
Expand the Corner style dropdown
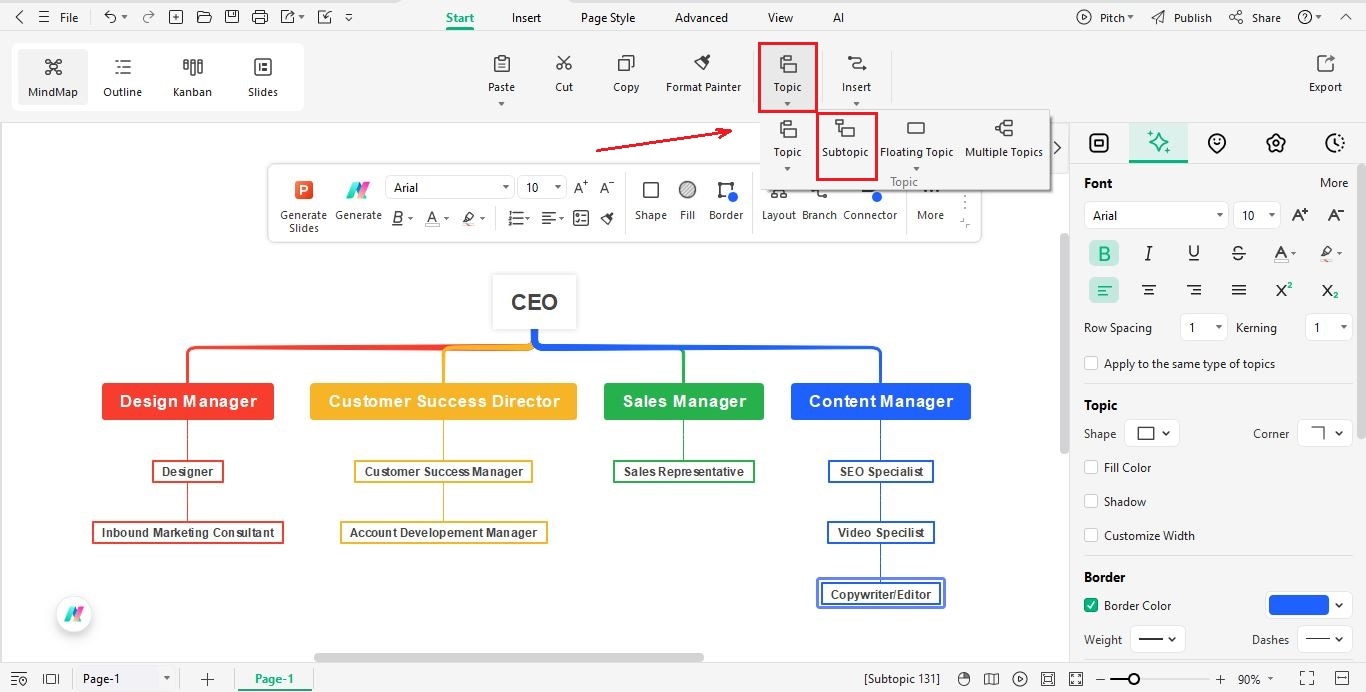(x=1324, y=433)
